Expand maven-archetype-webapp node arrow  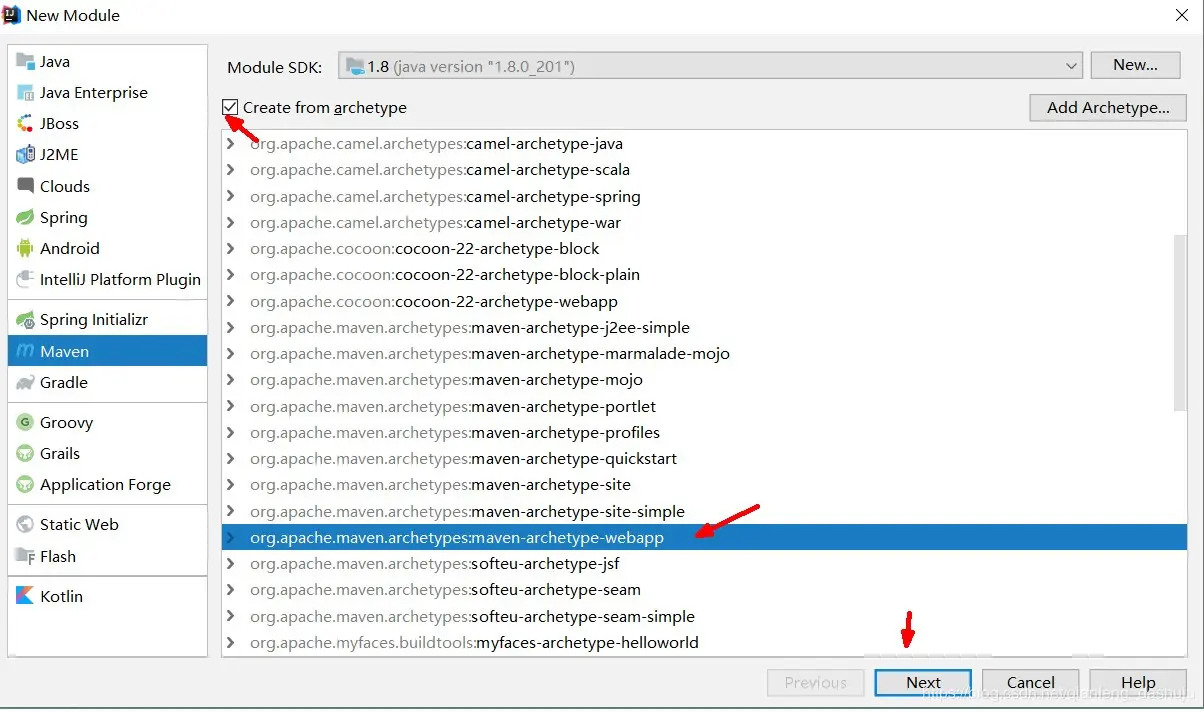(x=231, y=538)
